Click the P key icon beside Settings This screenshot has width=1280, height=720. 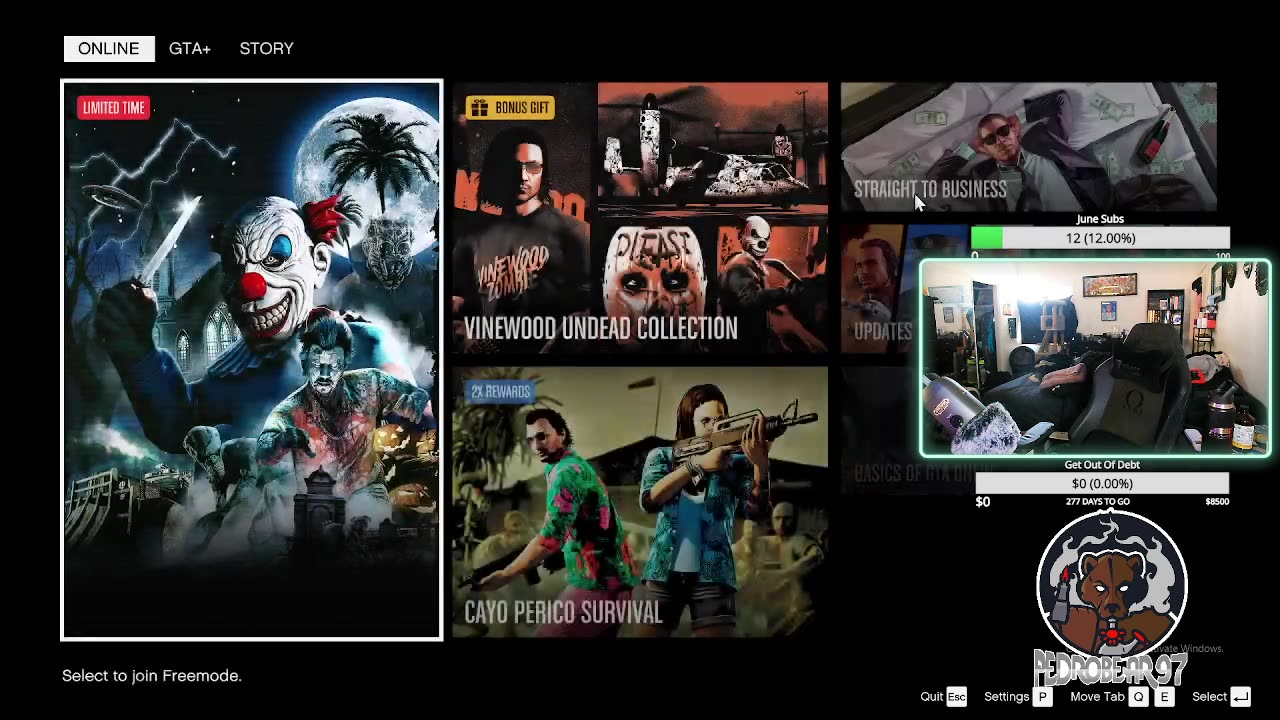pos(1042,696)
